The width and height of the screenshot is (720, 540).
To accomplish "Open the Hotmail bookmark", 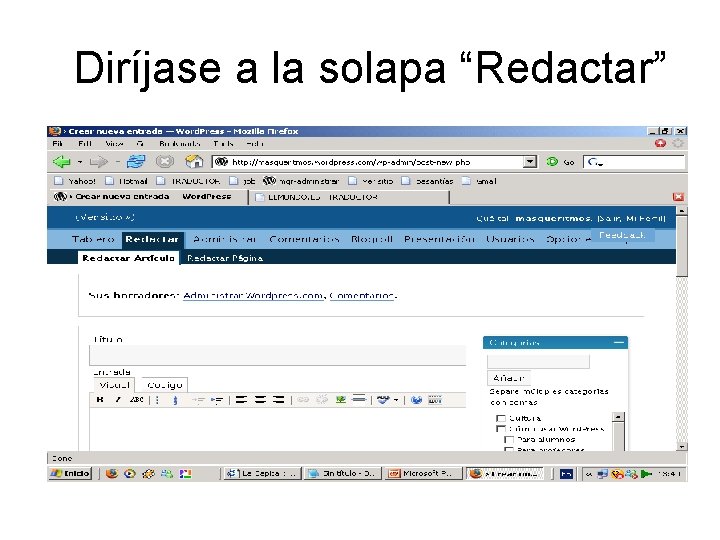I will click(126, 181).
